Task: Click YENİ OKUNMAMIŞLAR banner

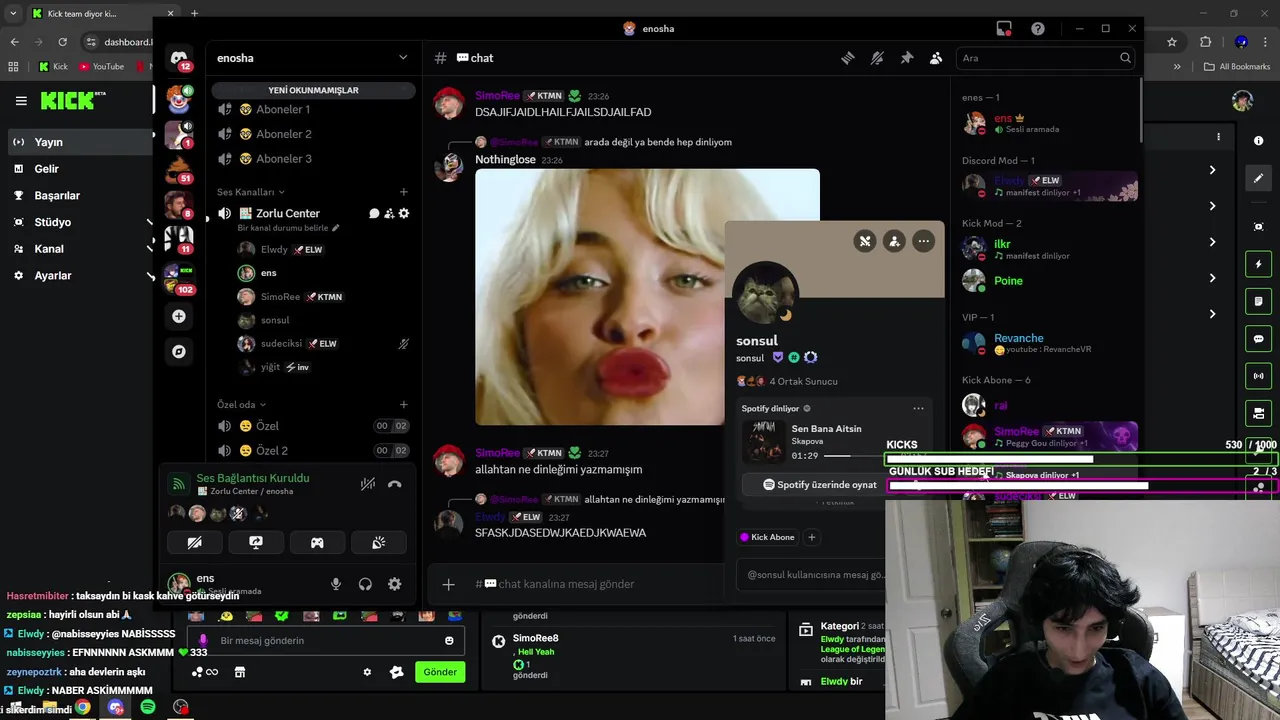Action: point(313,90)
